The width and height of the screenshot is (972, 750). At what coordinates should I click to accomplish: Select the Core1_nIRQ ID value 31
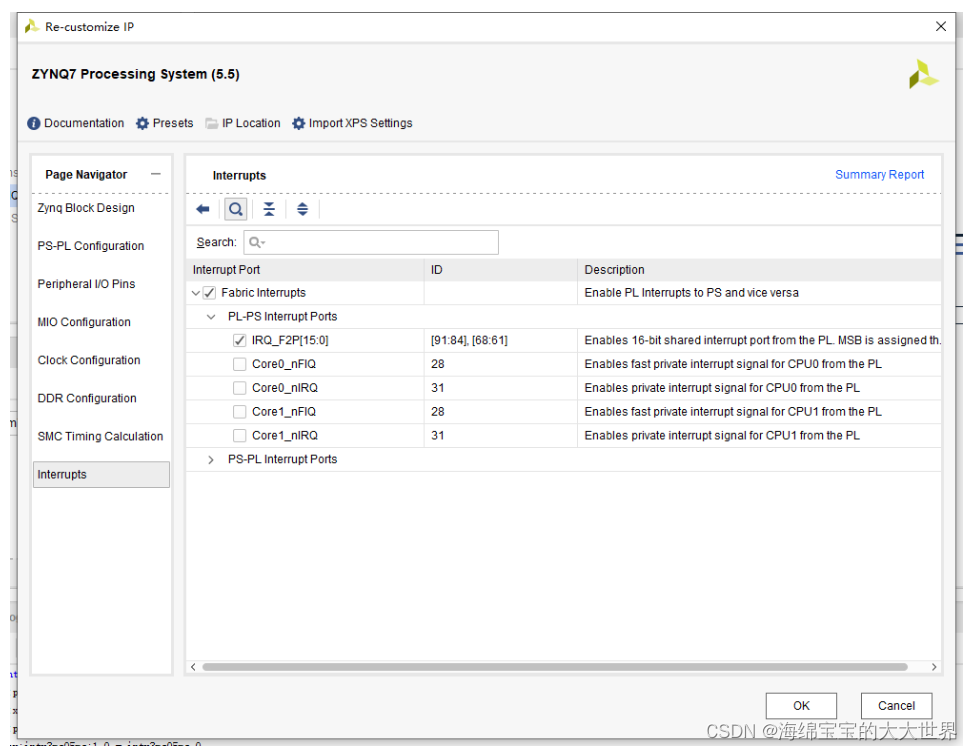tap(438, 436)
